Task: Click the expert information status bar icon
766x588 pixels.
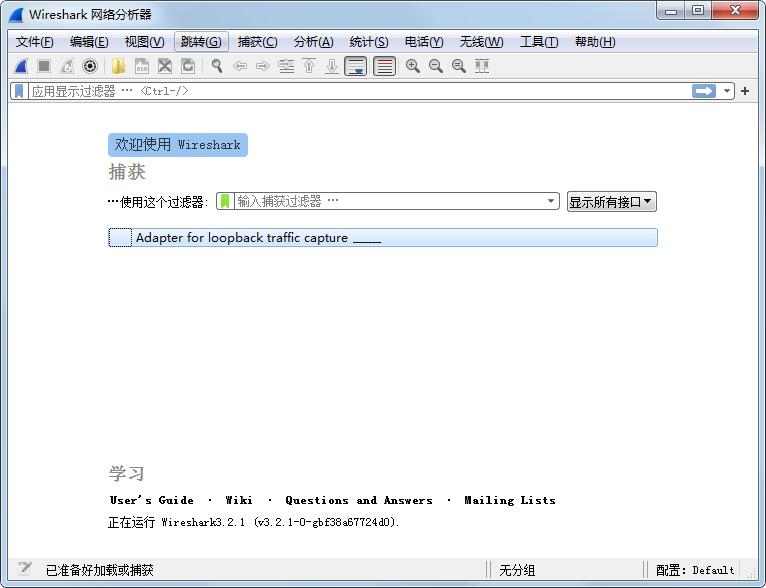Action: click(24, 568)
